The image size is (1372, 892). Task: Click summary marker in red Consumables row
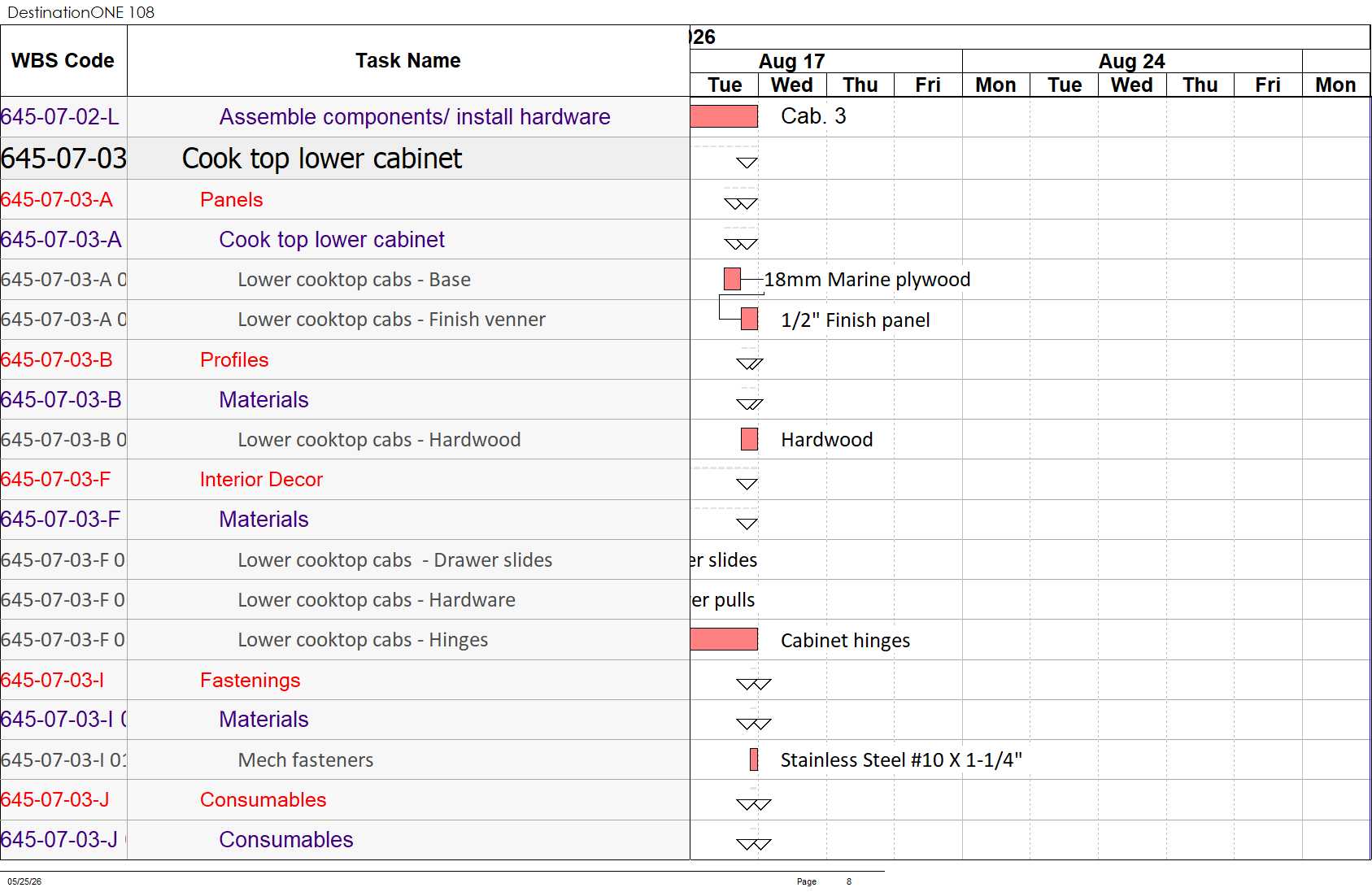753,804
